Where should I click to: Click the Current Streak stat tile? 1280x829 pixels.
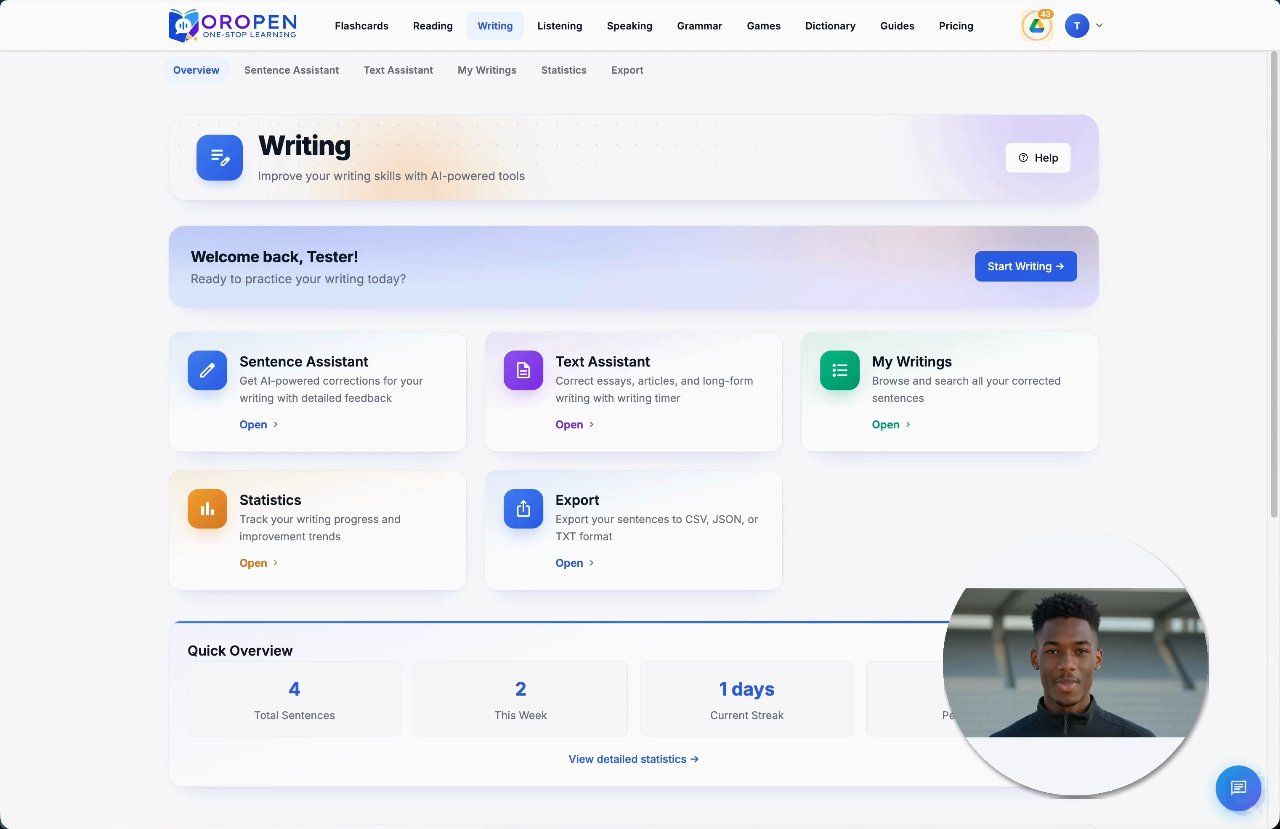(x=747, y=699)
